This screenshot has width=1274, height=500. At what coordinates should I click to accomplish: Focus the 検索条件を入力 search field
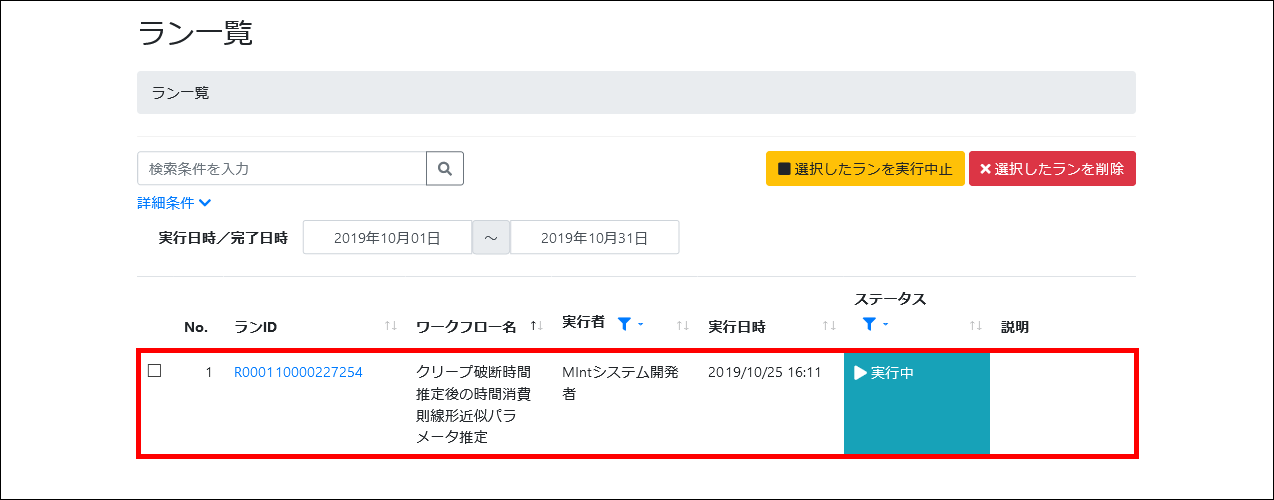click(x=281, y=169)
